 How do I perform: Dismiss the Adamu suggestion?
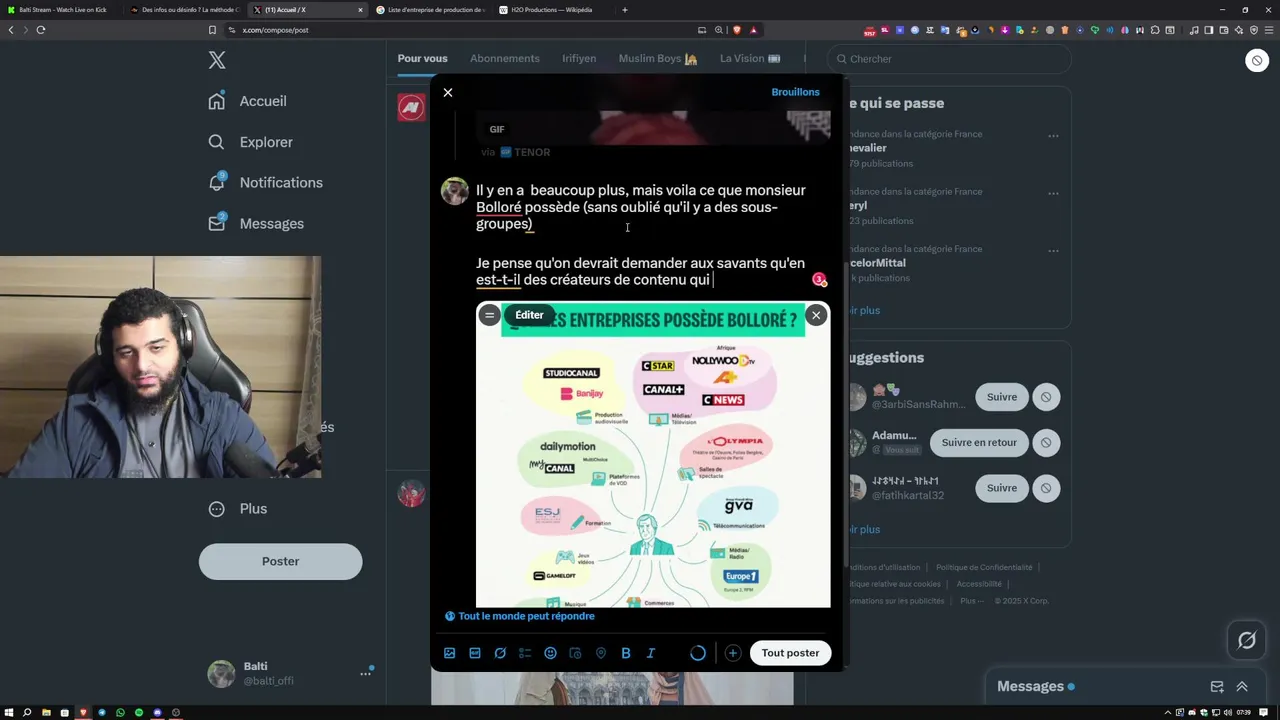(x=1046, y=443)
